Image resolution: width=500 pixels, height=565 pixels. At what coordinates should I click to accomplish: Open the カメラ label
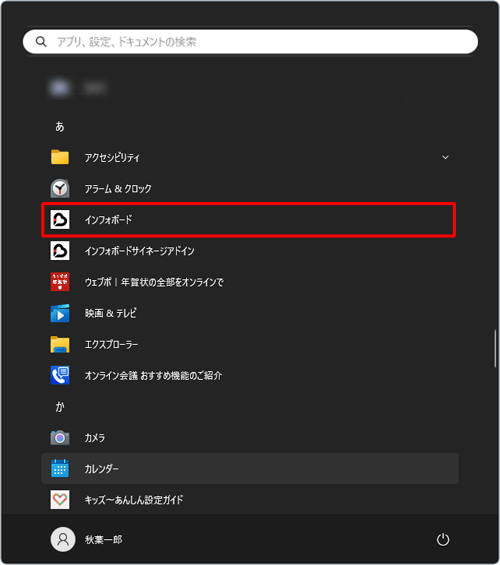click(95, 438)
